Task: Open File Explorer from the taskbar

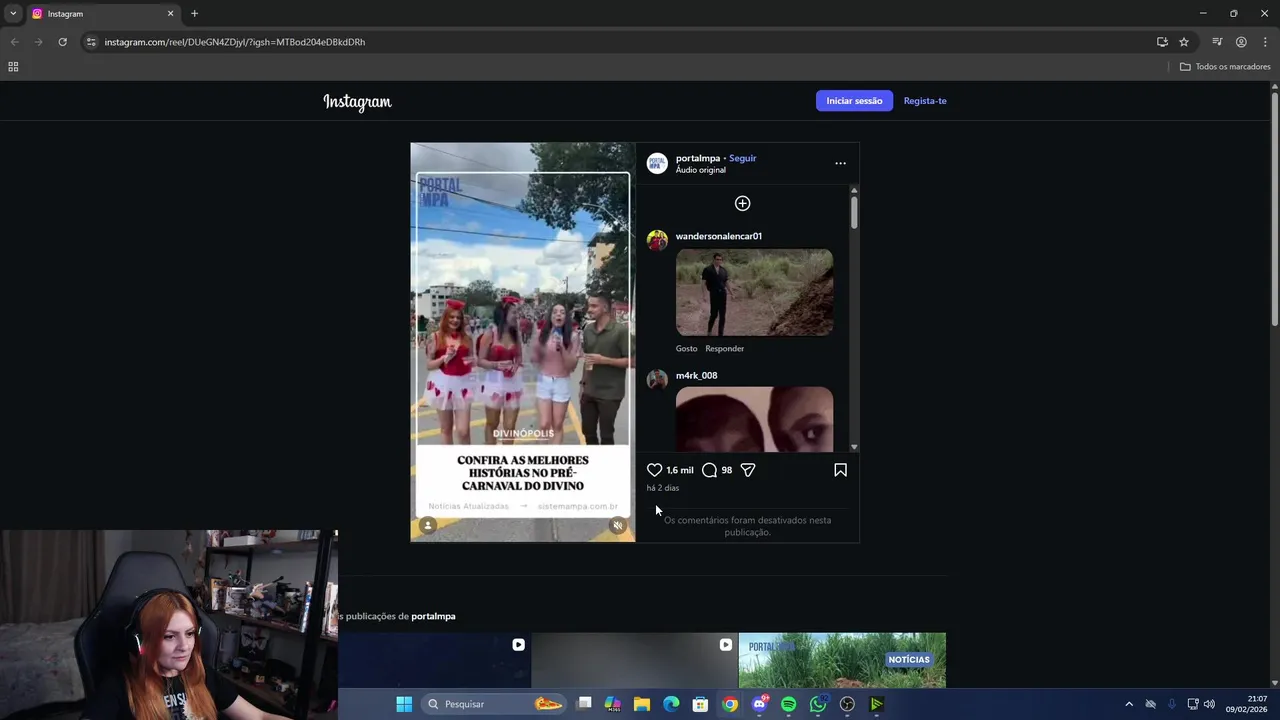Action: (642, 704)
